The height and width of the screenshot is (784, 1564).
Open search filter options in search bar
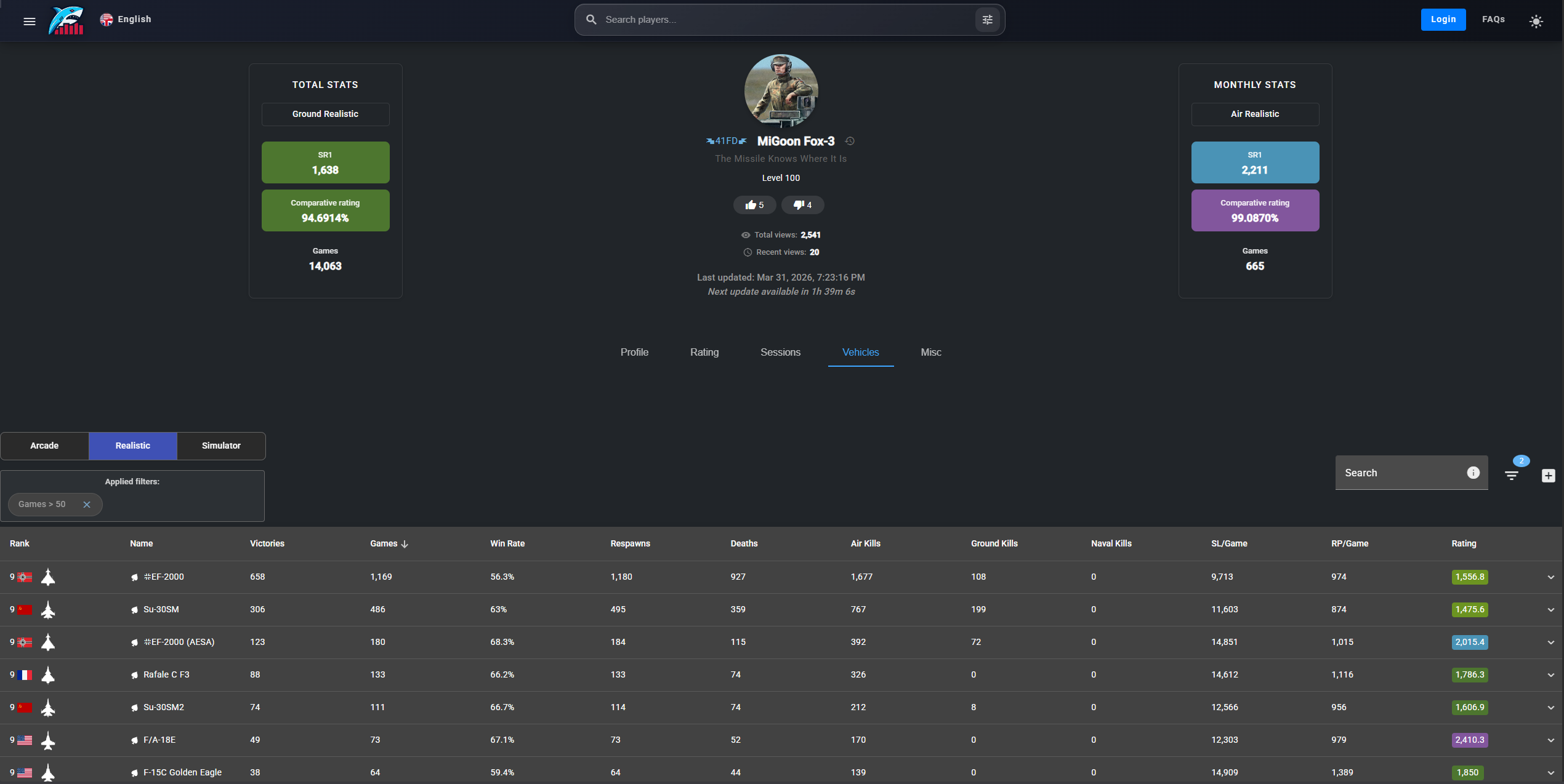[987, 20]
